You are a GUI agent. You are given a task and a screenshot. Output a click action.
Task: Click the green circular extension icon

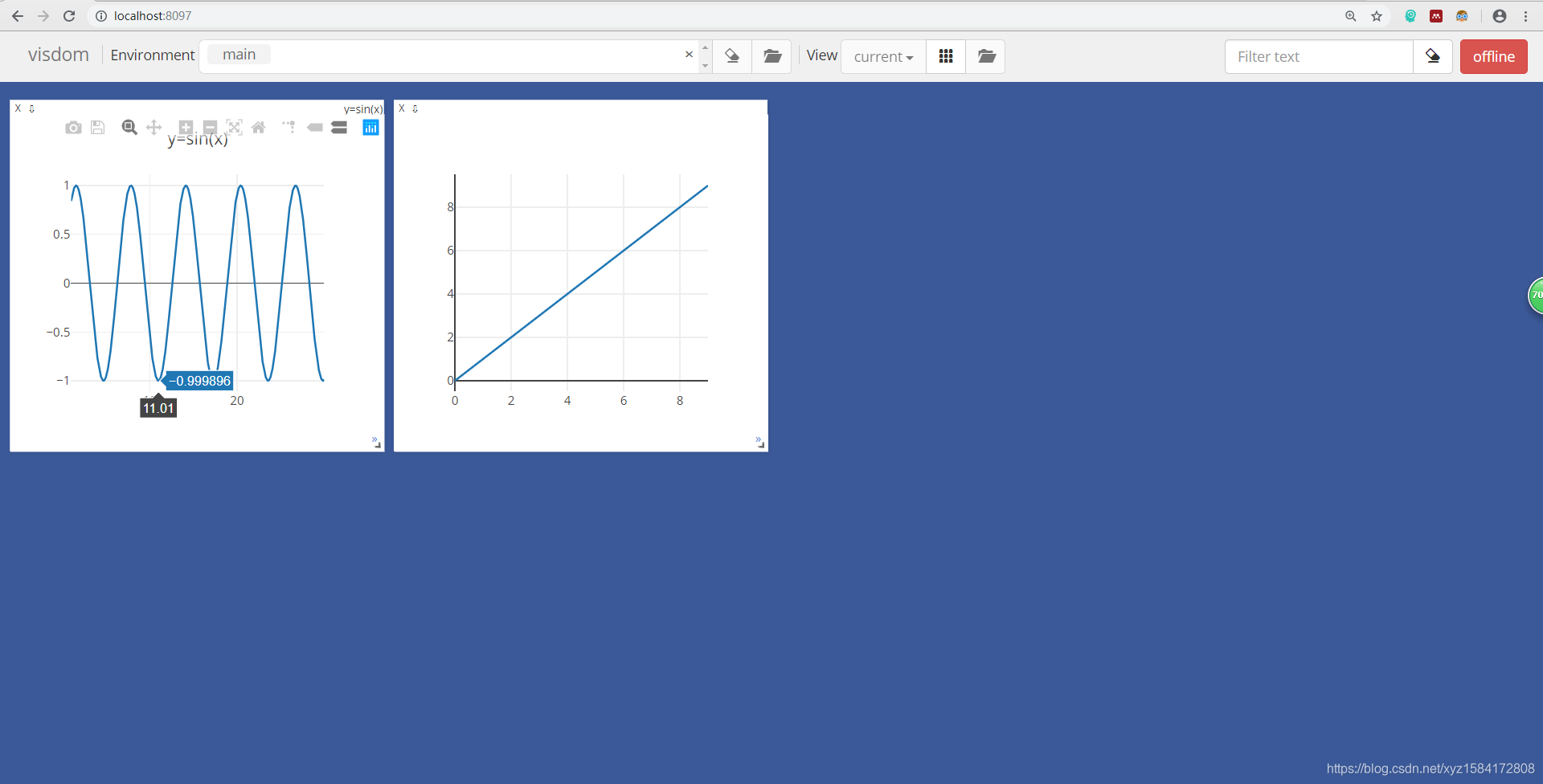click(1410, 16)
